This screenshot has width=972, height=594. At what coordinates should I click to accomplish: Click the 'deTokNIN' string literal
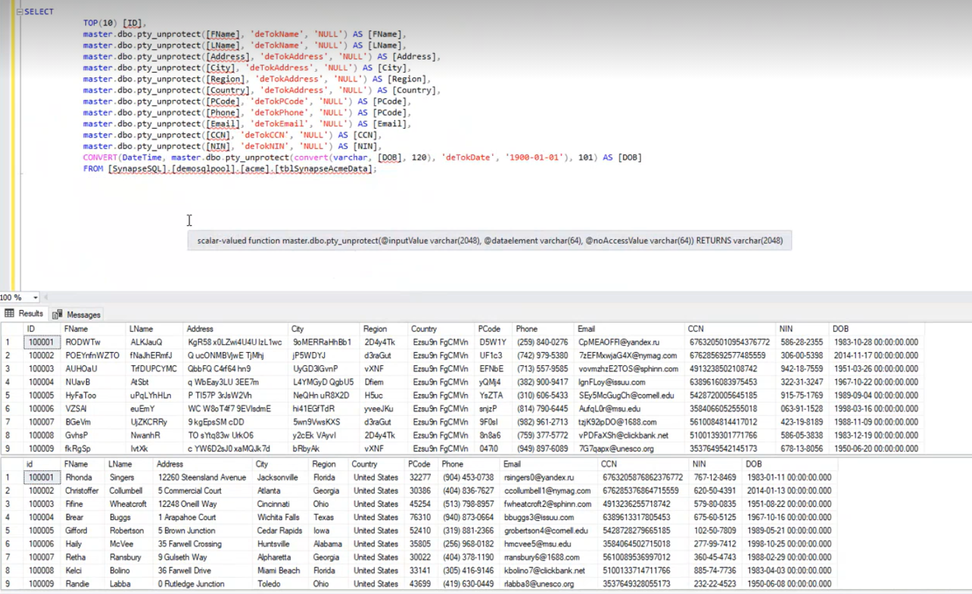(x=266, y=146)
